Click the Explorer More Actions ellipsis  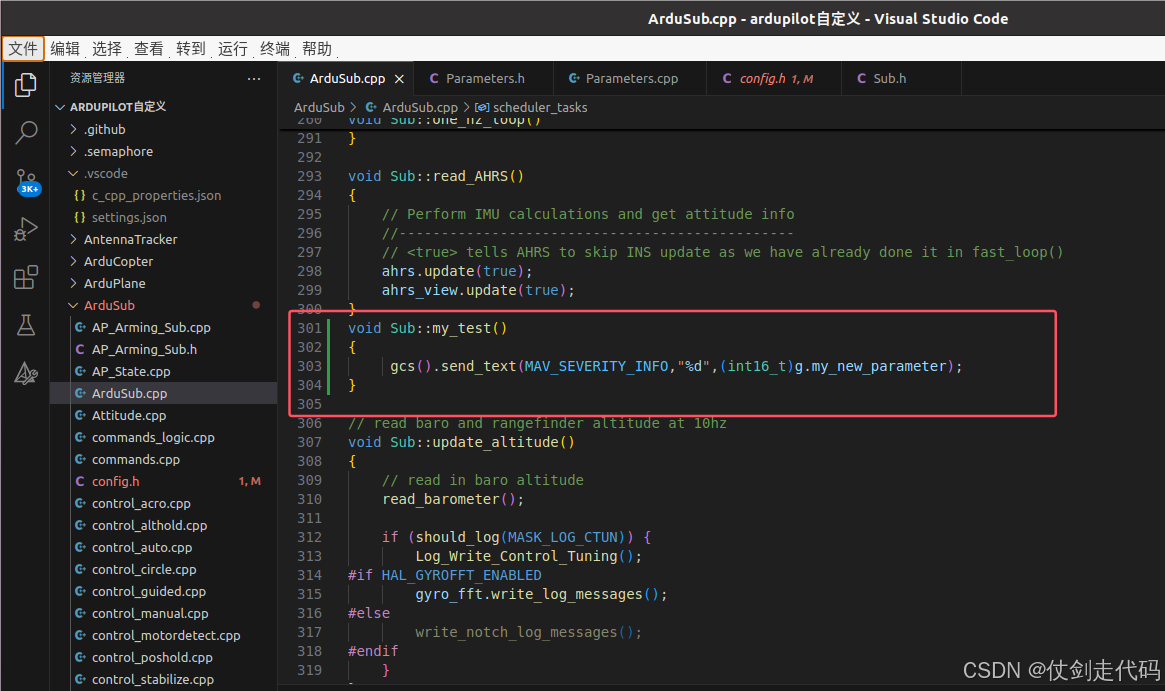click(x=253, y=79)
